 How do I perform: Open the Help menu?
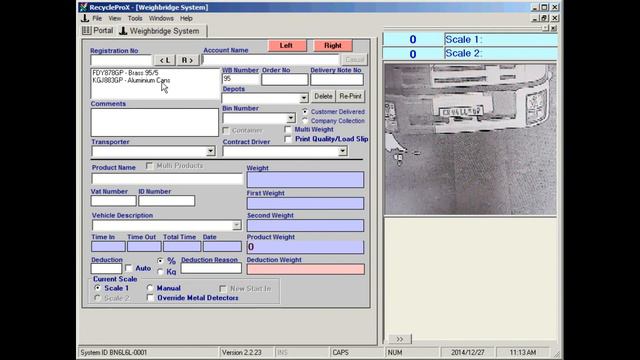(186, 18)
